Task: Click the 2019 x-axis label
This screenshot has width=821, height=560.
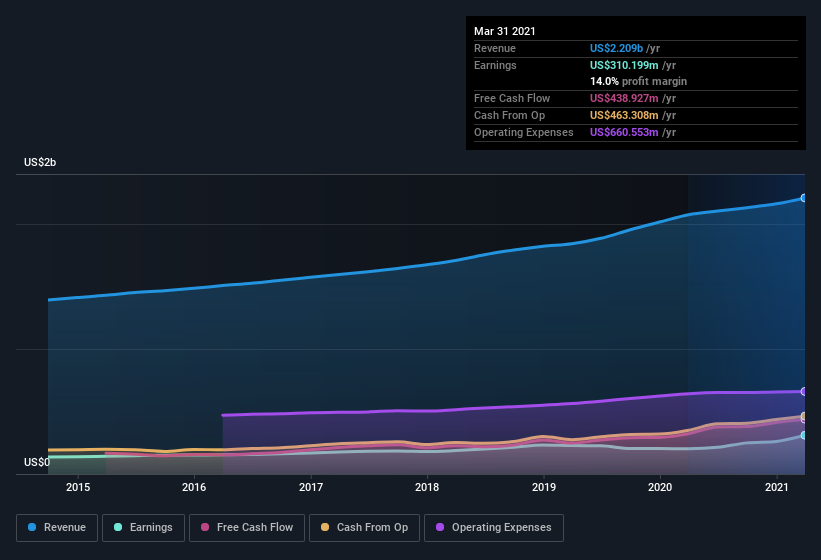Action: 544,487
